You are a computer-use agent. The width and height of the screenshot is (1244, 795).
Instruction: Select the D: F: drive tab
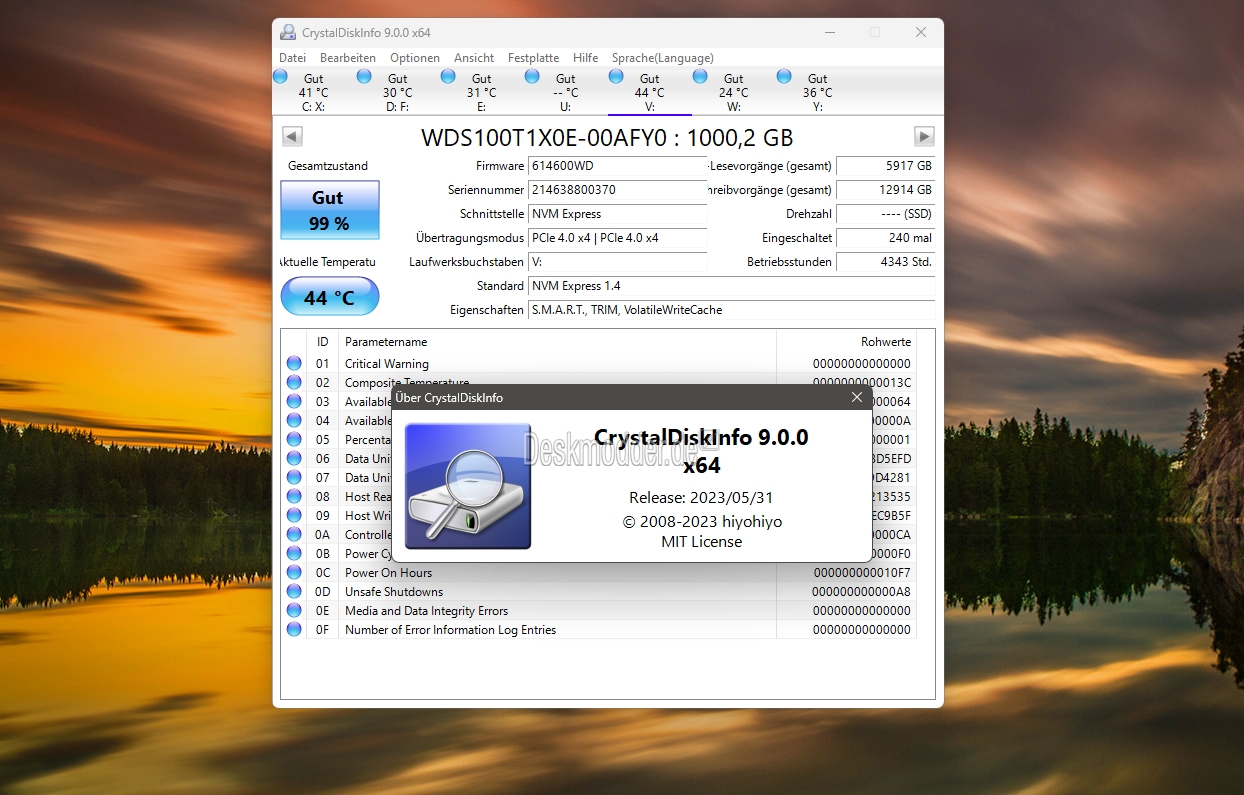coord(398,92)
